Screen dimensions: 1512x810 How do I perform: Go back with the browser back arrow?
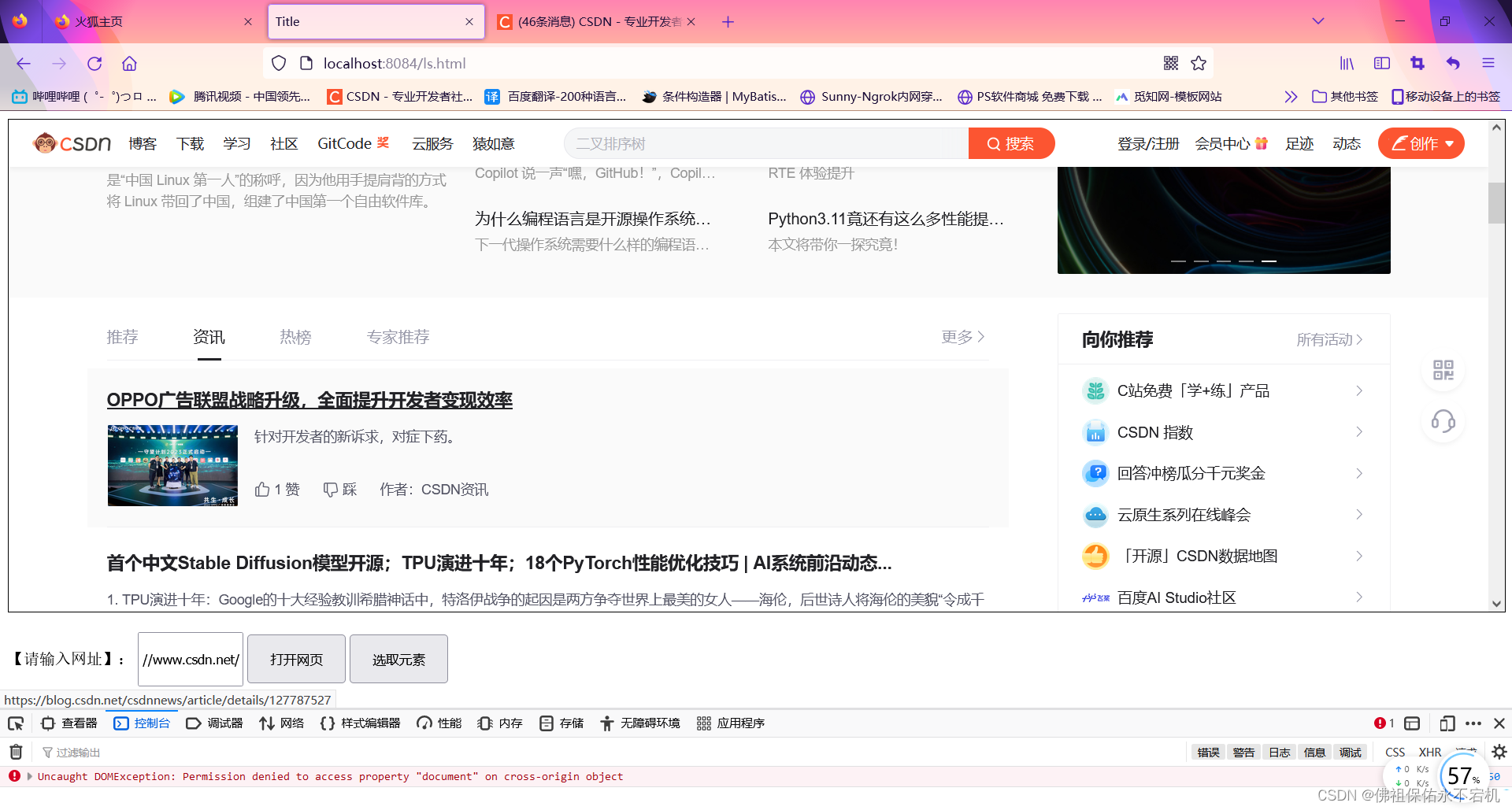pos(24,64)
